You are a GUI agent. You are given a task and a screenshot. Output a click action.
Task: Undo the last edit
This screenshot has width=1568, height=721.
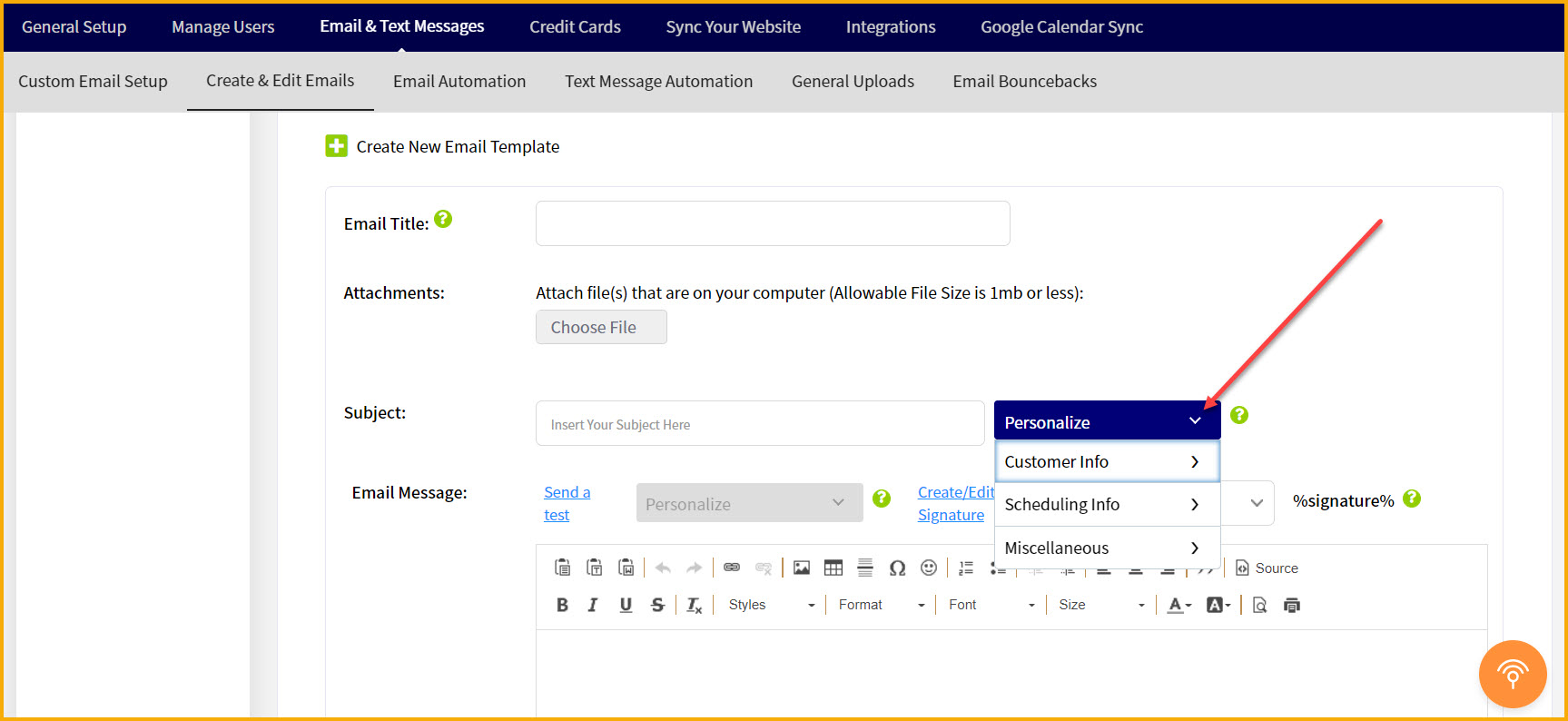click(x=663, y=568)
